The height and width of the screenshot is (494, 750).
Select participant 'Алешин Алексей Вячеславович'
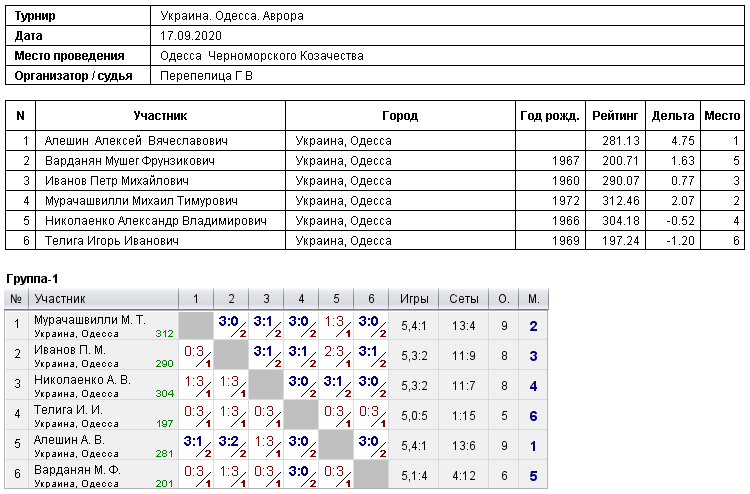tap(136, 141)
